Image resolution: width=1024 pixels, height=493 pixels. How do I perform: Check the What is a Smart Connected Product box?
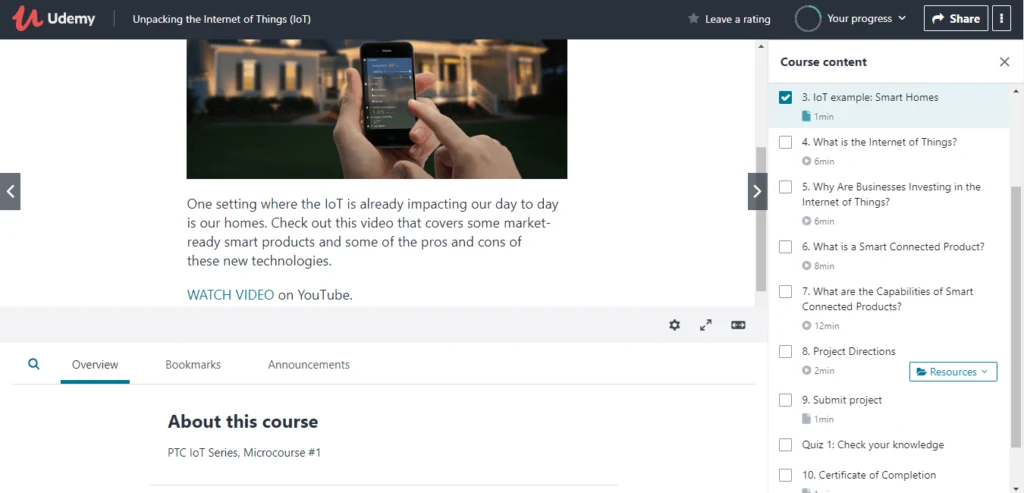[786, 247]
